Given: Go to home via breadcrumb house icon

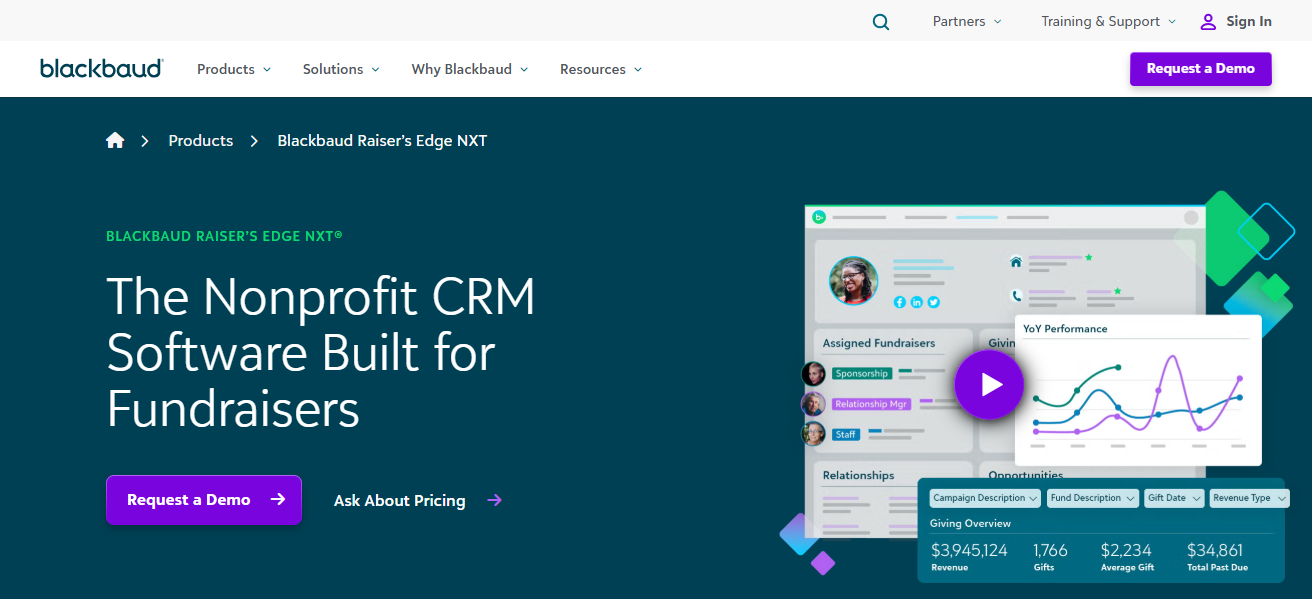Looking at the screenshot, I should [x=115, y=141].
